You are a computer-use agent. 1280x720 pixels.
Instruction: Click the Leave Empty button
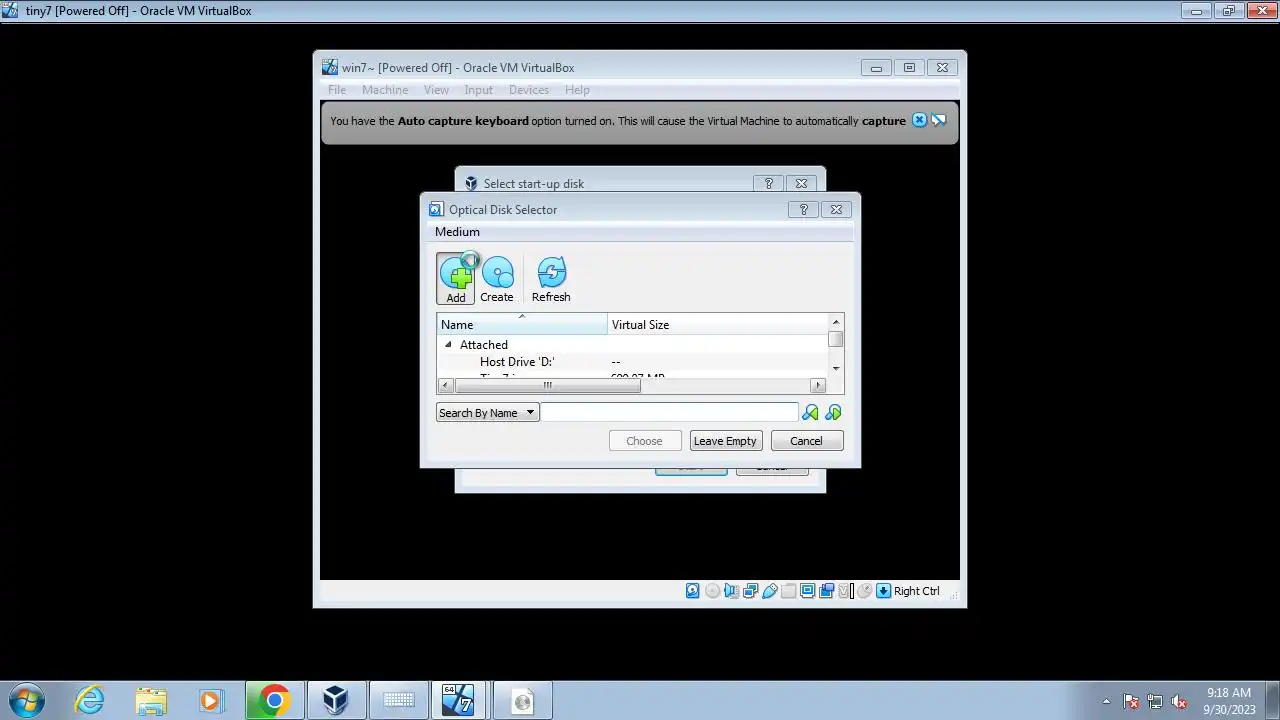pos(725,440)
